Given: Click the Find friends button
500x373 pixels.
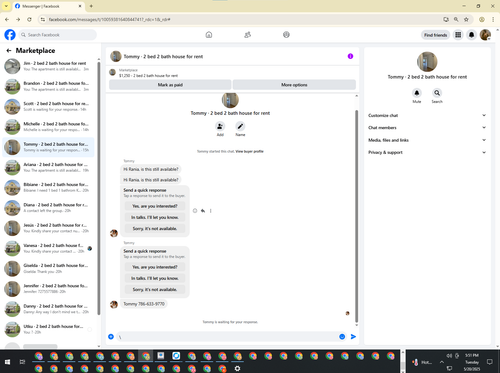Looking at the screenshot, I should pyautogui.click(x=435, y=35).
